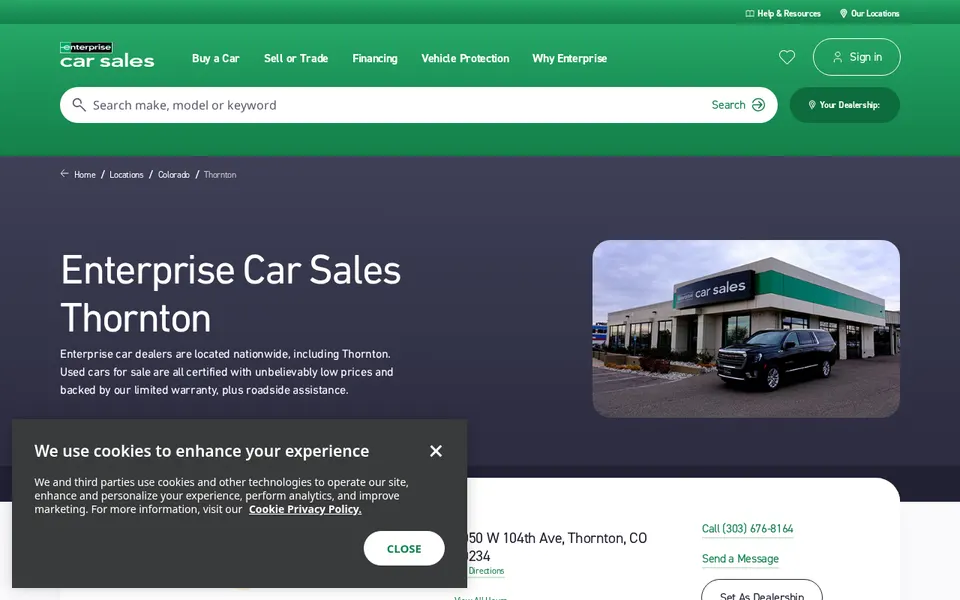The width and height of the screenshot is (960, 600).
Task: Click the Thornton breadcrumb text
Action: (220, 174)
